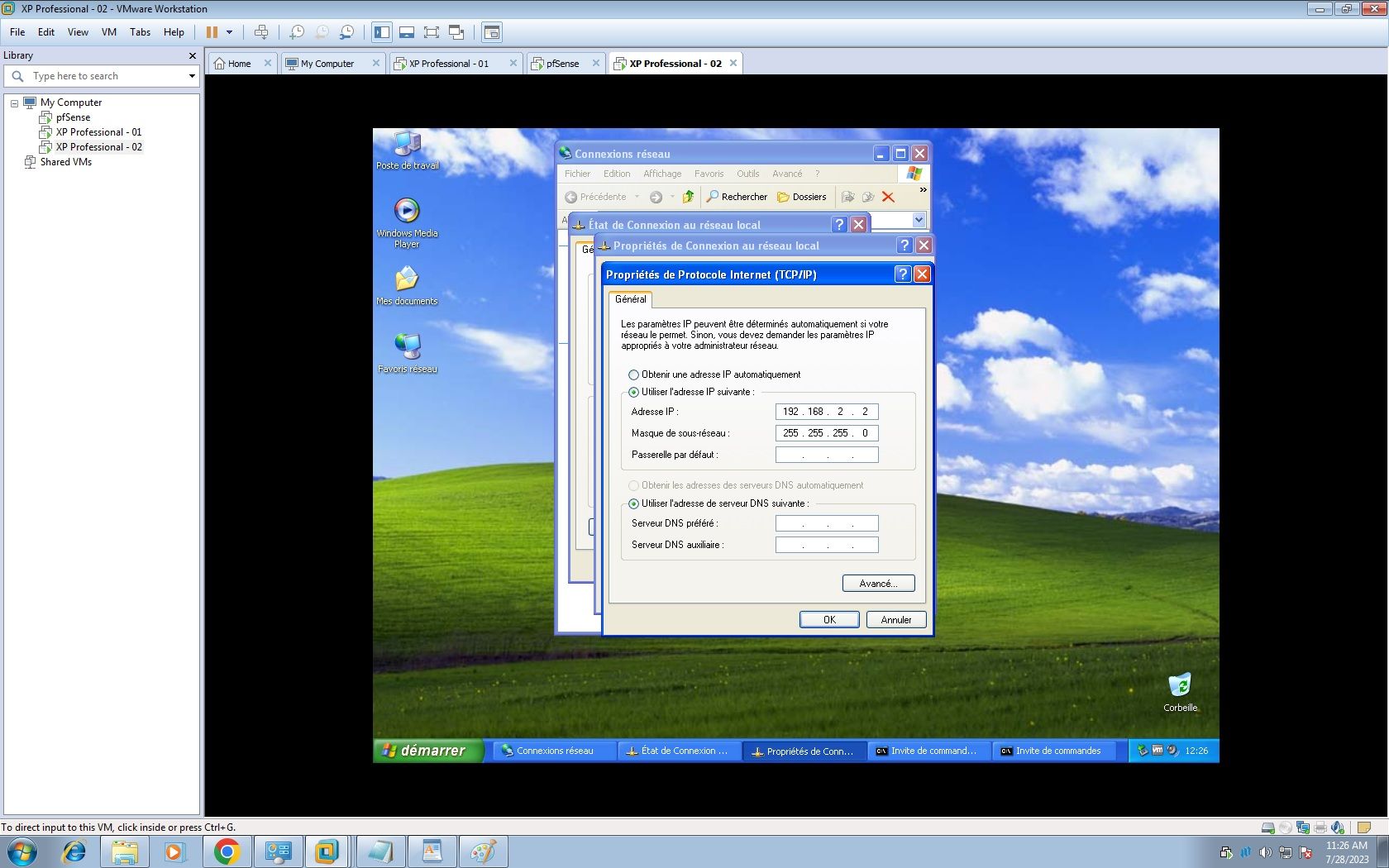Click the XP démarrer start button
1389x868 pixels.
(427, 751)
